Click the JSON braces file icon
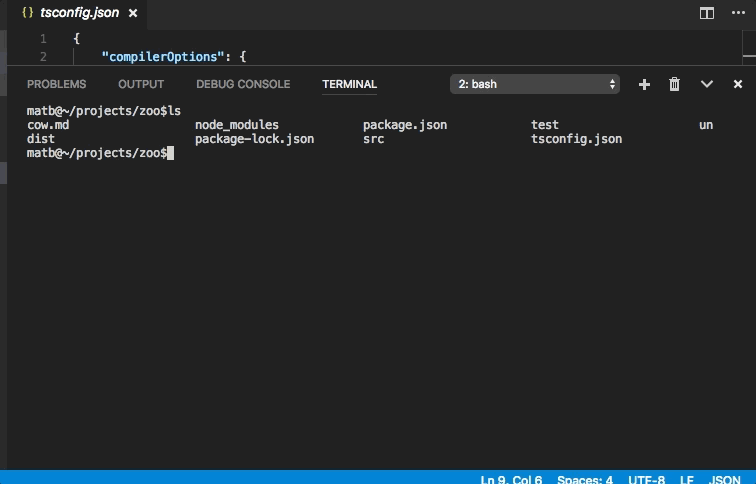 [27, 13]
